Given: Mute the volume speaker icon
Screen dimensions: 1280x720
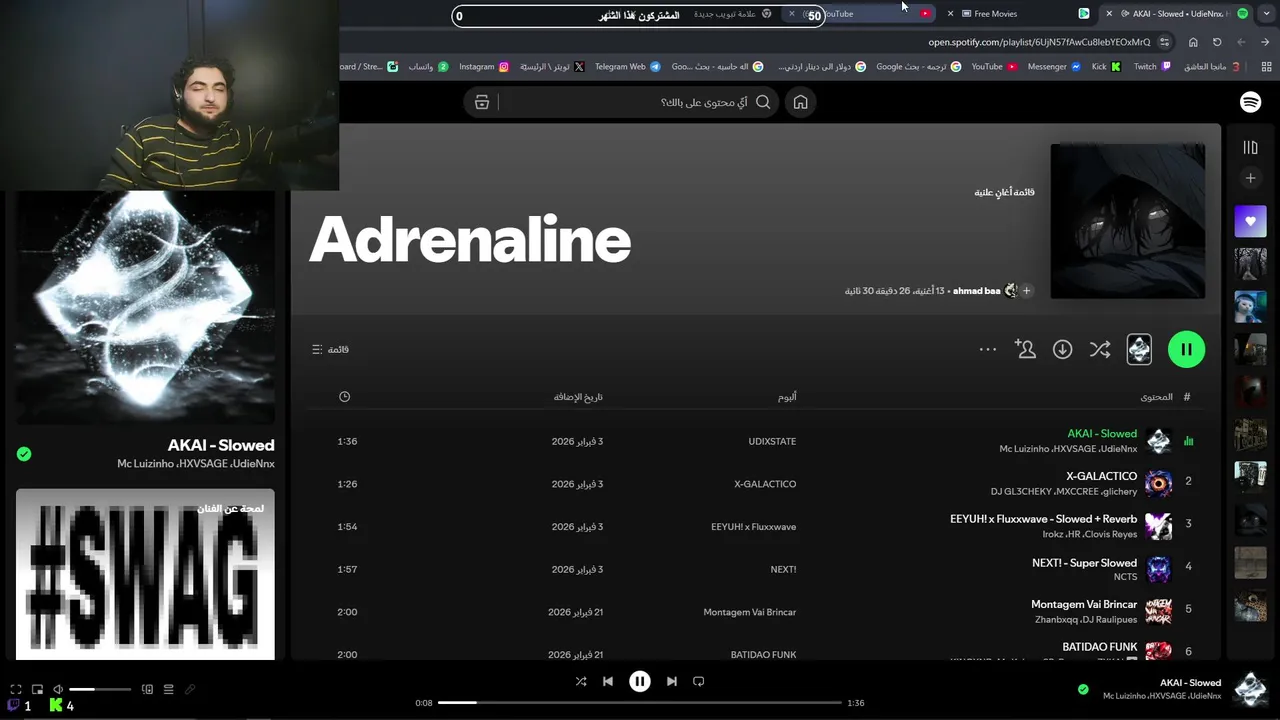Looking at the screenshot, I should [x=58, y=689].
